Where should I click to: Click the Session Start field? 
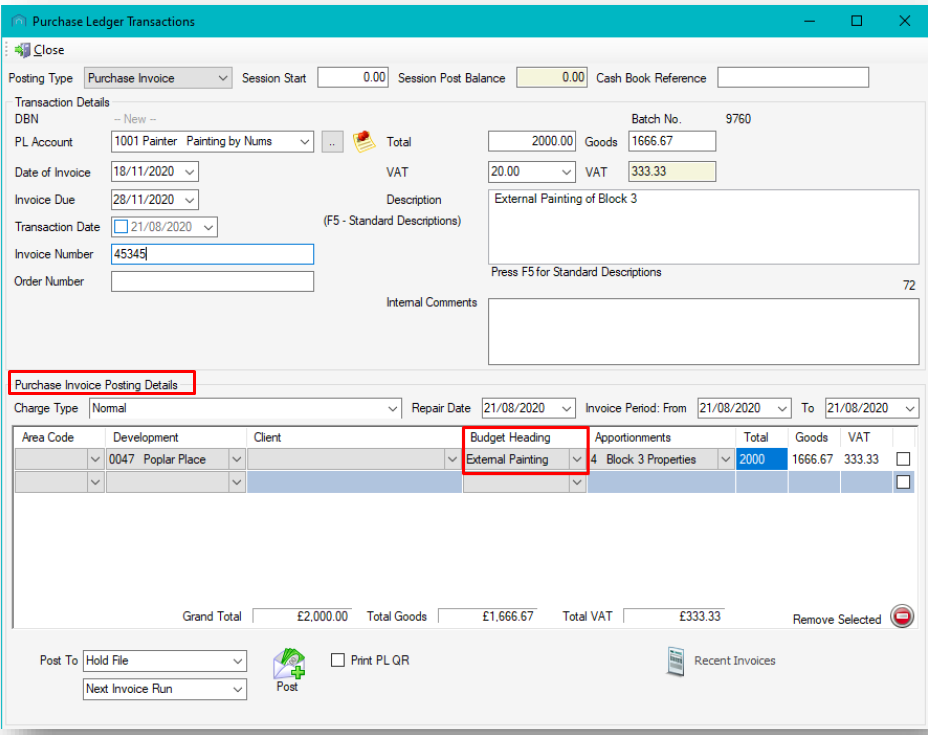click(x=353, y=78)
